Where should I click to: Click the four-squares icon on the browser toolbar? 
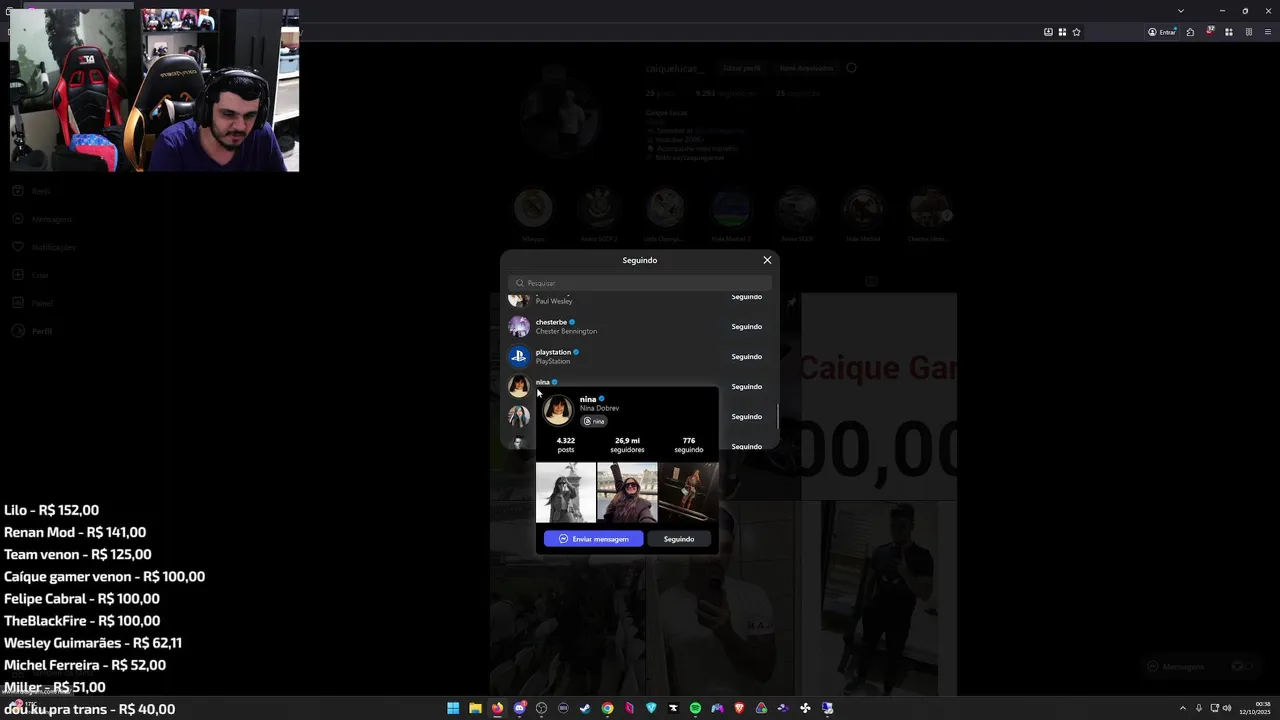click(x=1229, y=32)
